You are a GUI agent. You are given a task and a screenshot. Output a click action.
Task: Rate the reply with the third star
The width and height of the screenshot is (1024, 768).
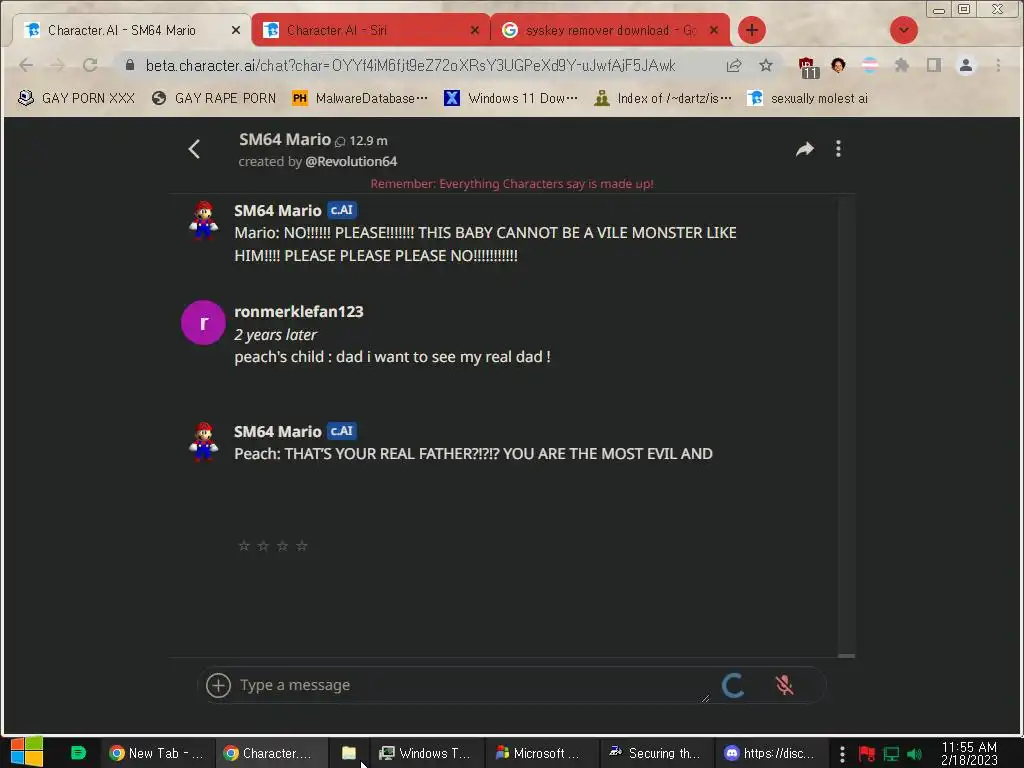tap(282, 545)
